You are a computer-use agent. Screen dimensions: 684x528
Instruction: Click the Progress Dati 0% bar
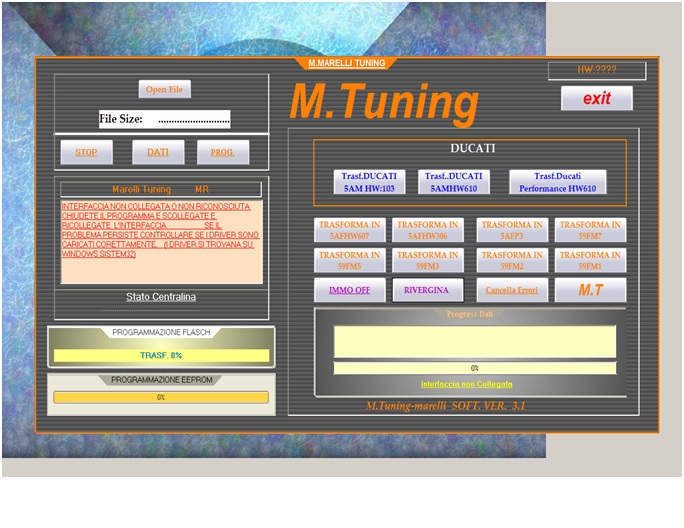coord(475,368)
